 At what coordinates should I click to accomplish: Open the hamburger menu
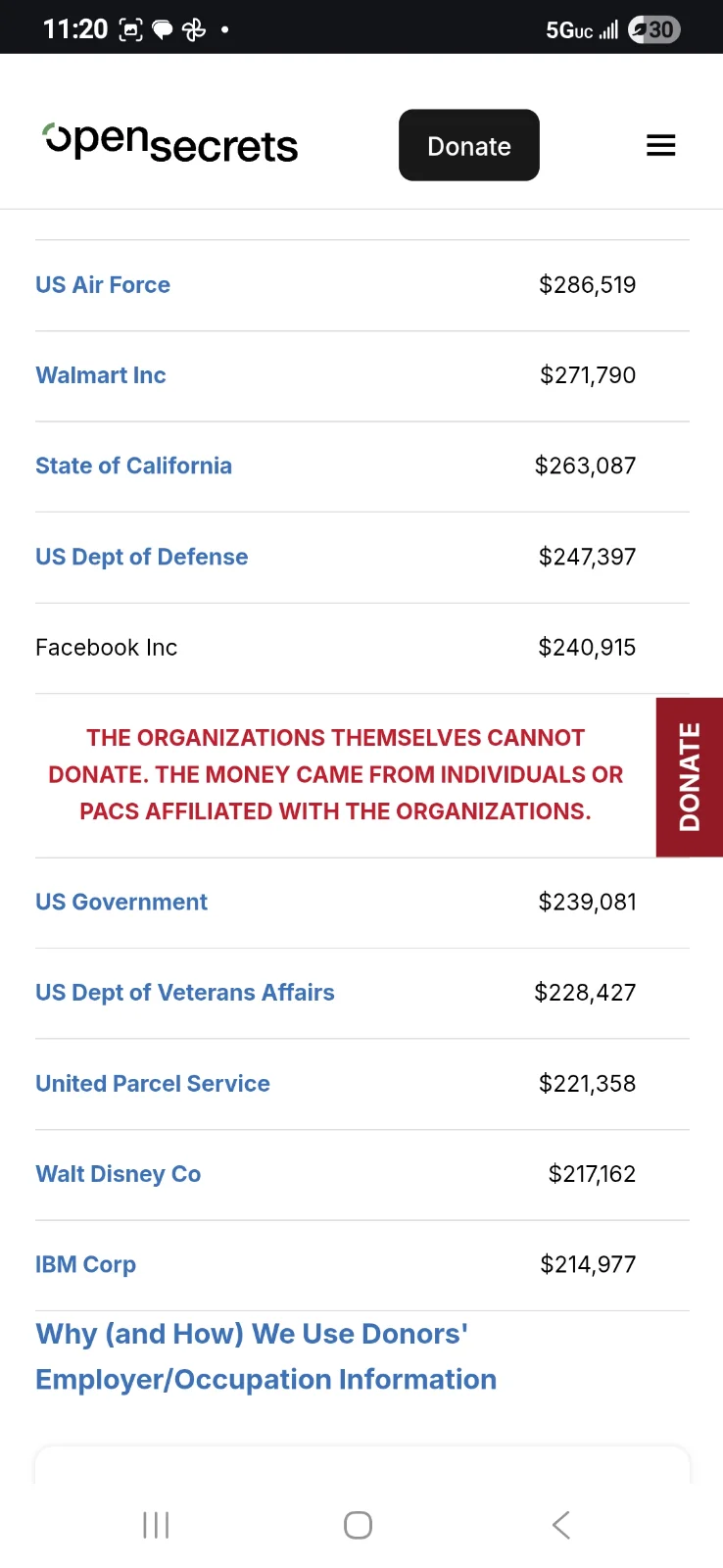coord(661,146)
